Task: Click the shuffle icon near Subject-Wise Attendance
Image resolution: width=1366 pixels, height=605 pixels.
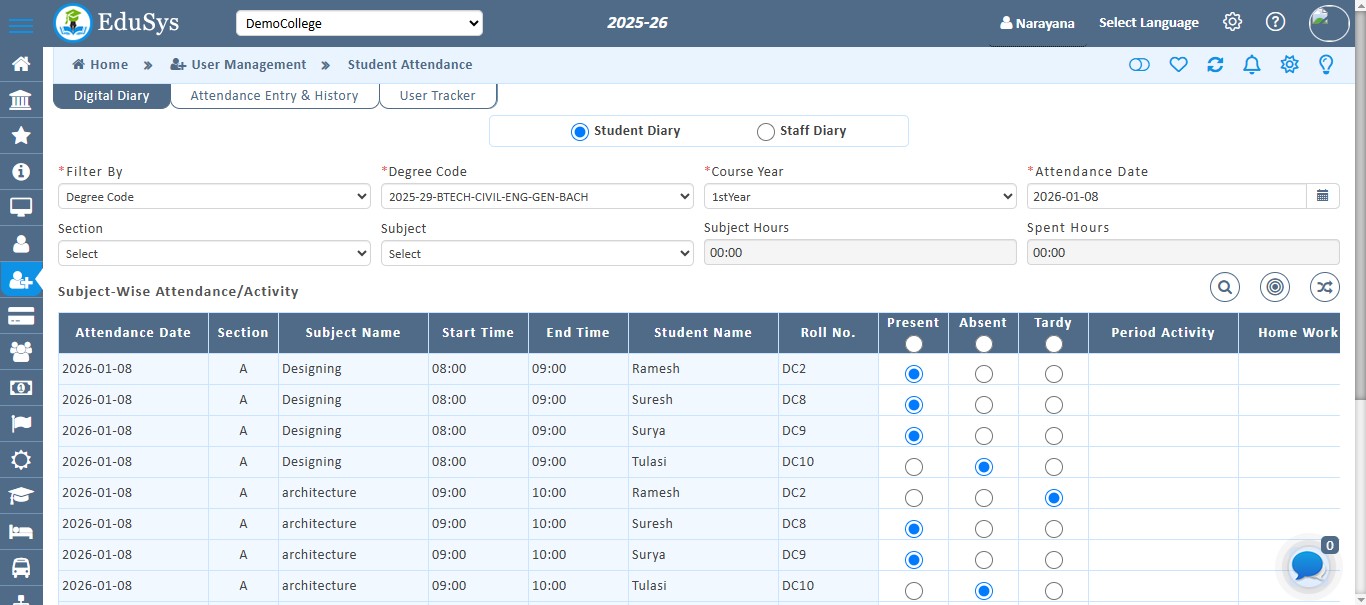Action: 1324,287
